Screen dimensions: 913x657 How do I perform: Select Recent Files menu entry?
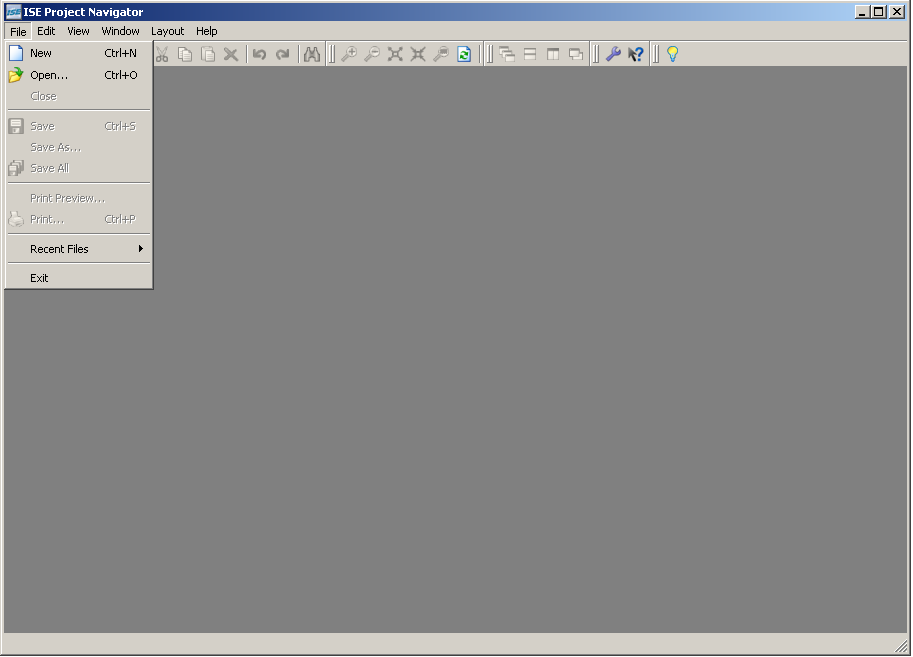(79, 249)
